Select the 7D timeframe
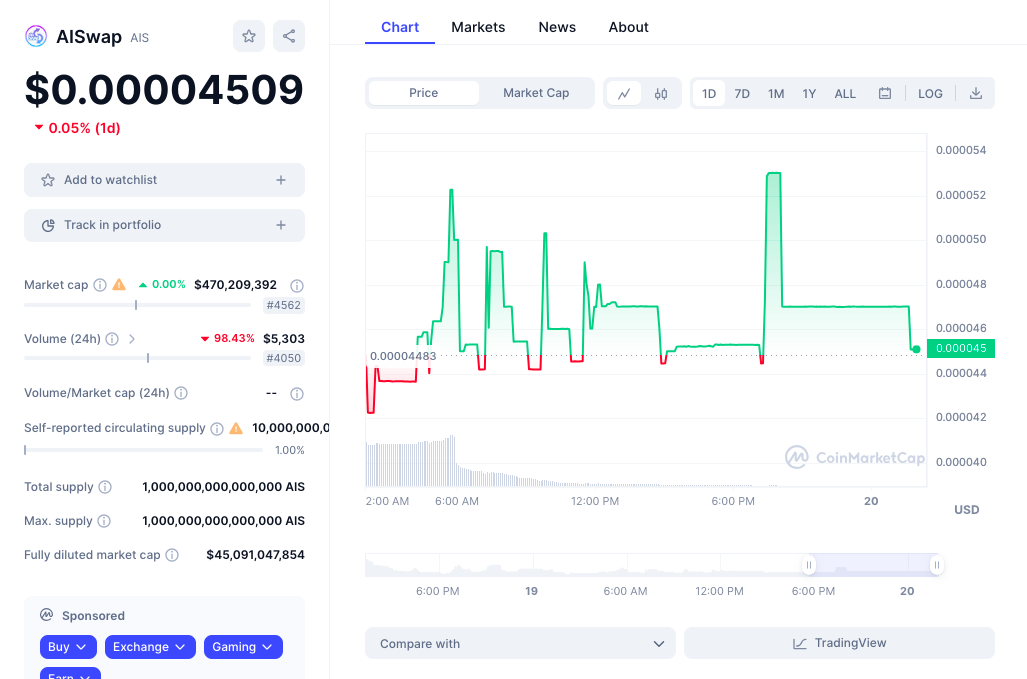The width and height of the screenshot is (1027, 679). (741, 92)
